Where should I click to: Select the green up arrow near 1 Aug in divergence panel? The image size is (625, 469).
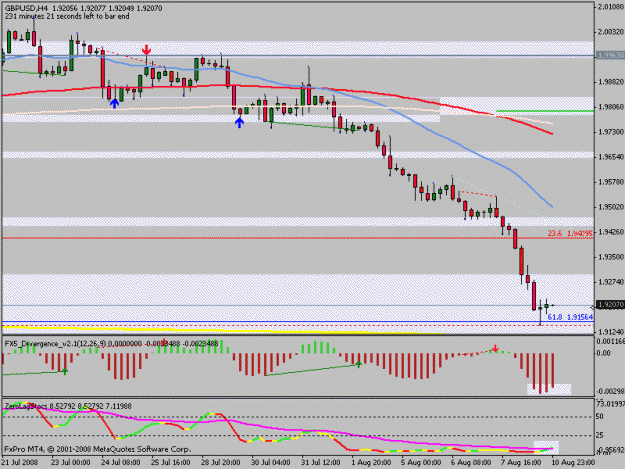tap(358, 364)
